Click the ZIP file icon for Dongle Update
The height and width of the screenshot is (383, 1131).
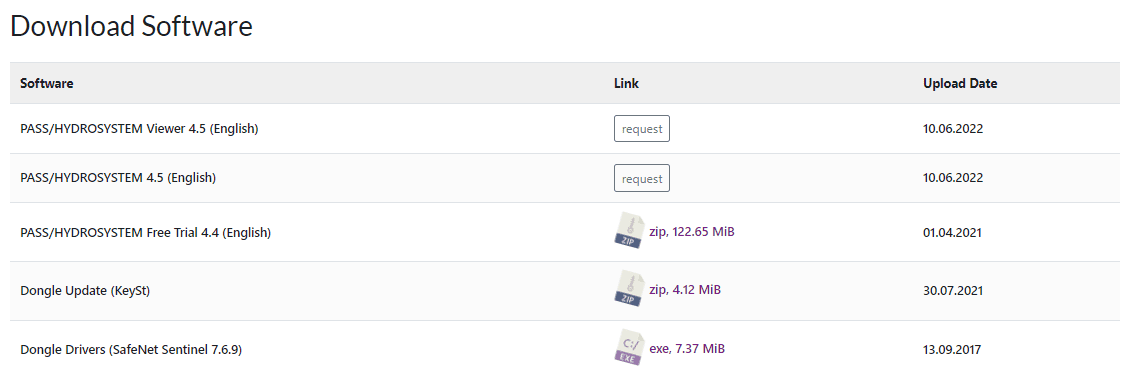(x=628, y=289)
